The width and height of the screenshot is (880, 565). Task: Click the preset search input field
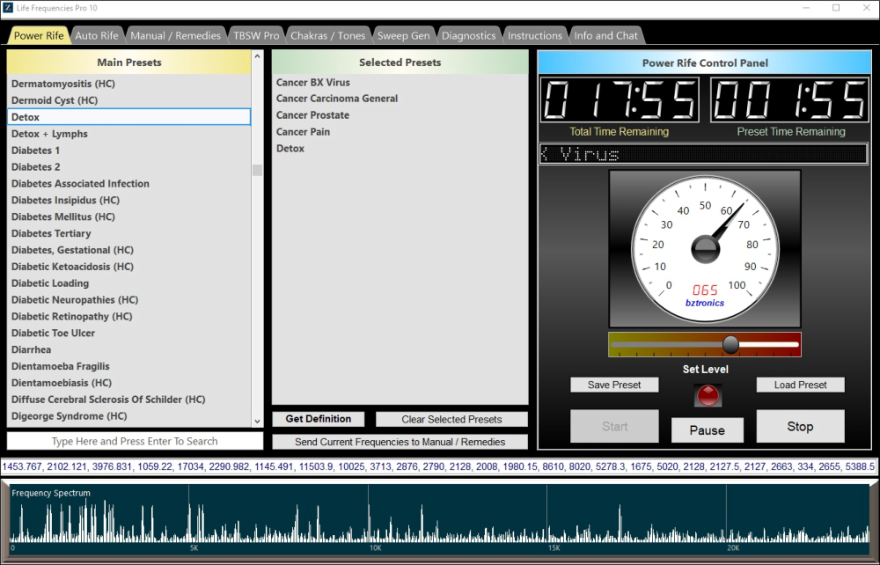click(135, 441)
